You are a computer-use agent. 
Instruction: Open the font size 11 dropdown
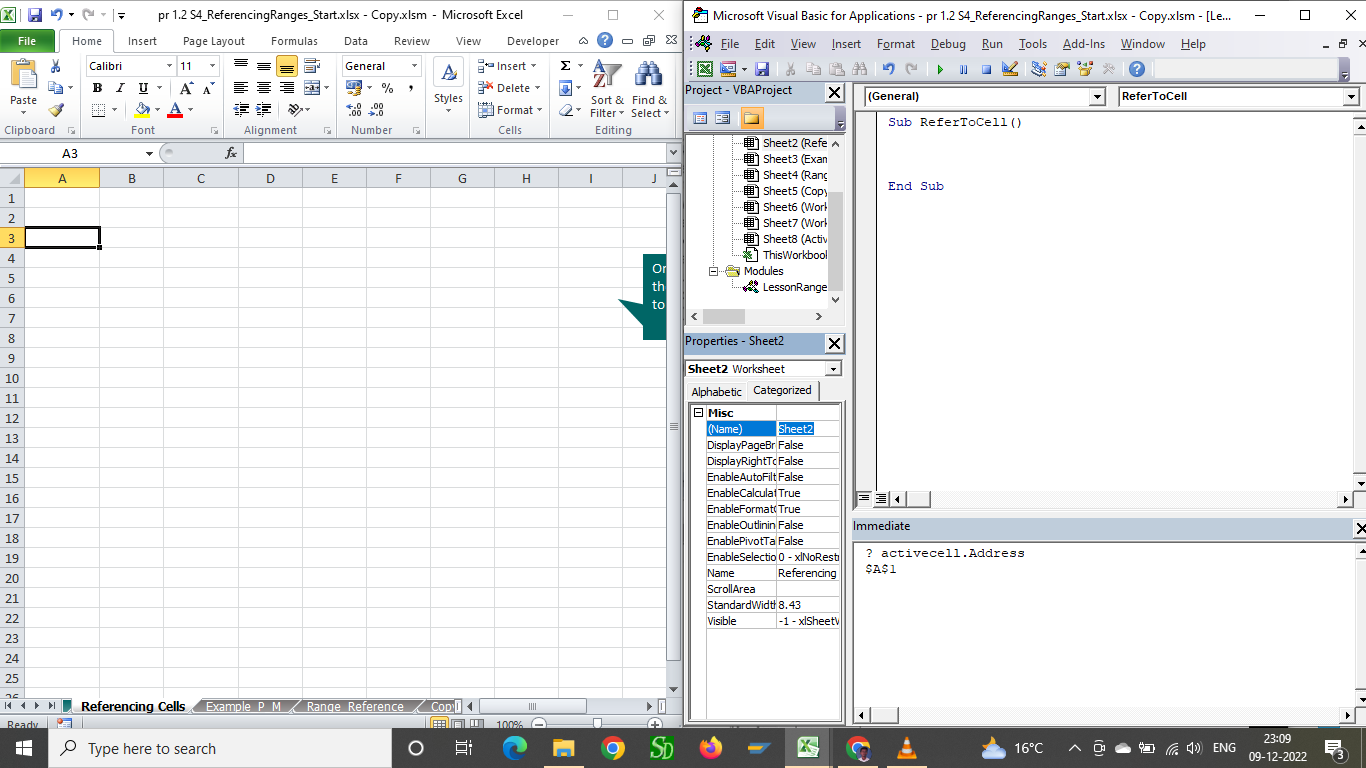point(212,66)
